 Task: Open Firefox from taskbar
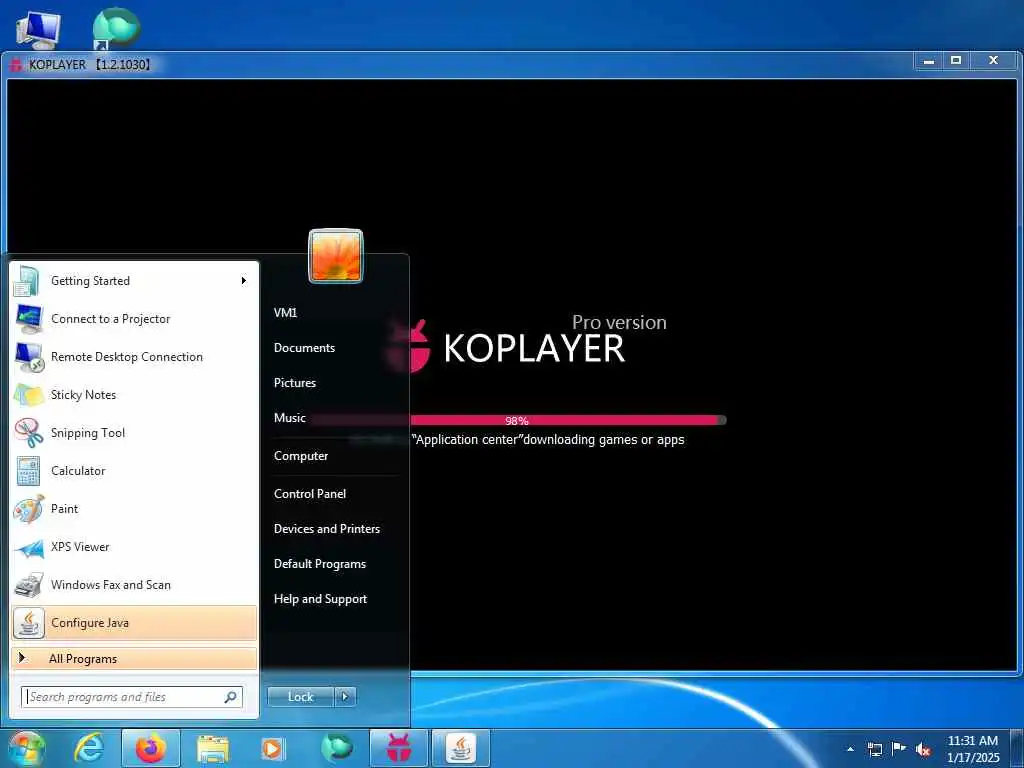pyautogui.click(x=151, y=748)
